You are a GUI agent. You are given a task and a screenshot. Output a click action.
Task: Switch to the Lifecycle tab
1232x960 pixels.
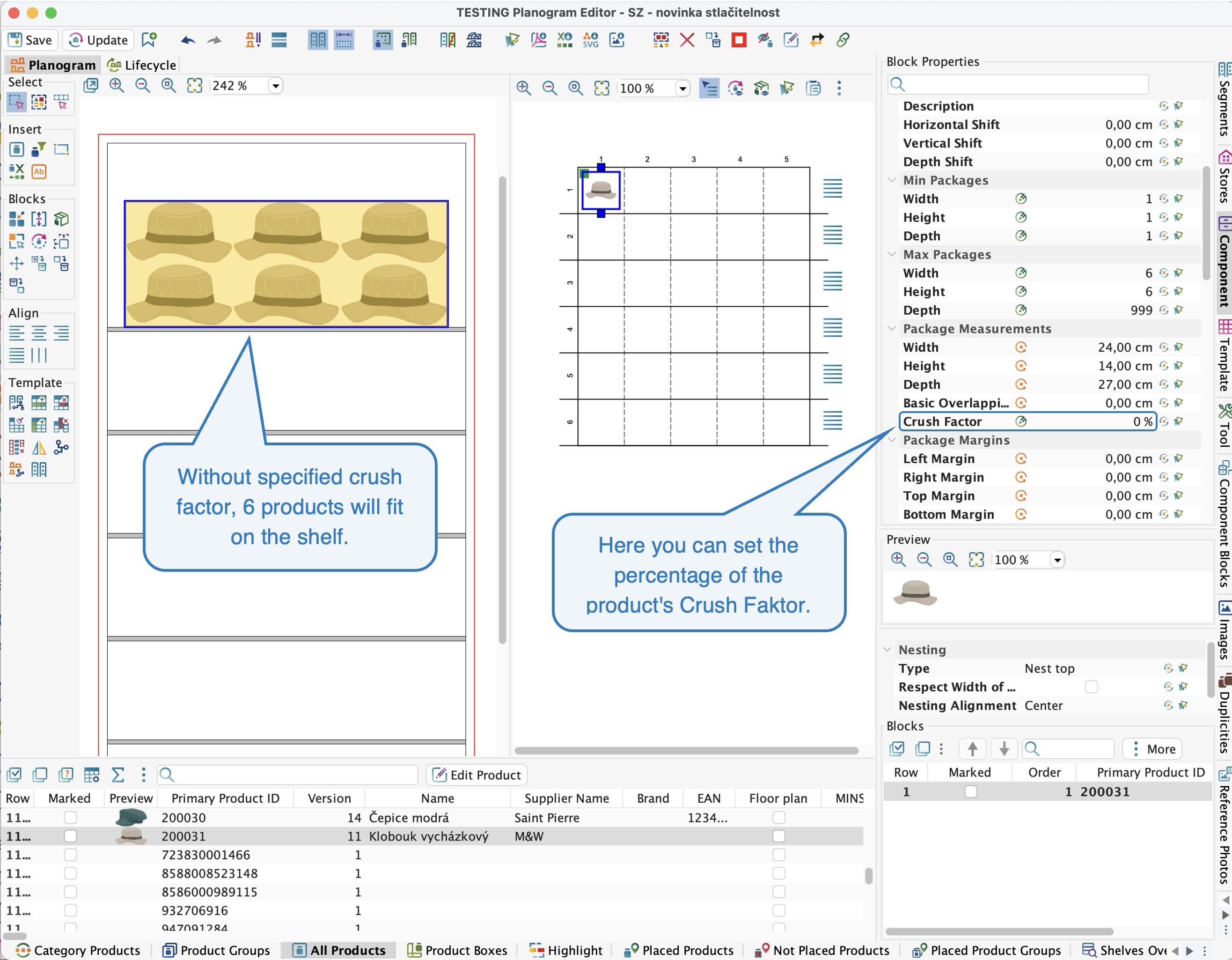click(x=141, y=65)
